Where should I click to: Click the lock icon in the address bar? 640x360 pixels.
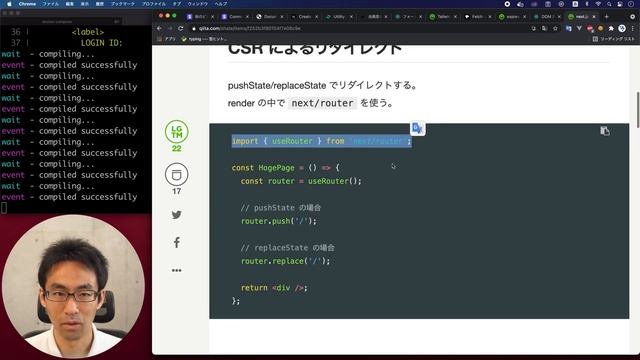194,29
